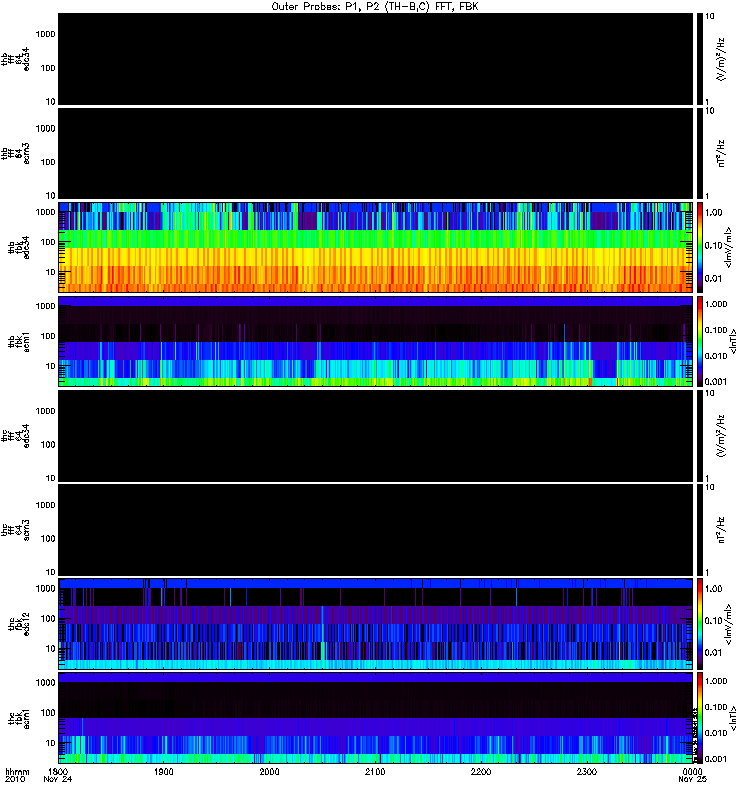
Task: Click the color bar of the thc fff edc34 panel
Action: click(699, 436)
